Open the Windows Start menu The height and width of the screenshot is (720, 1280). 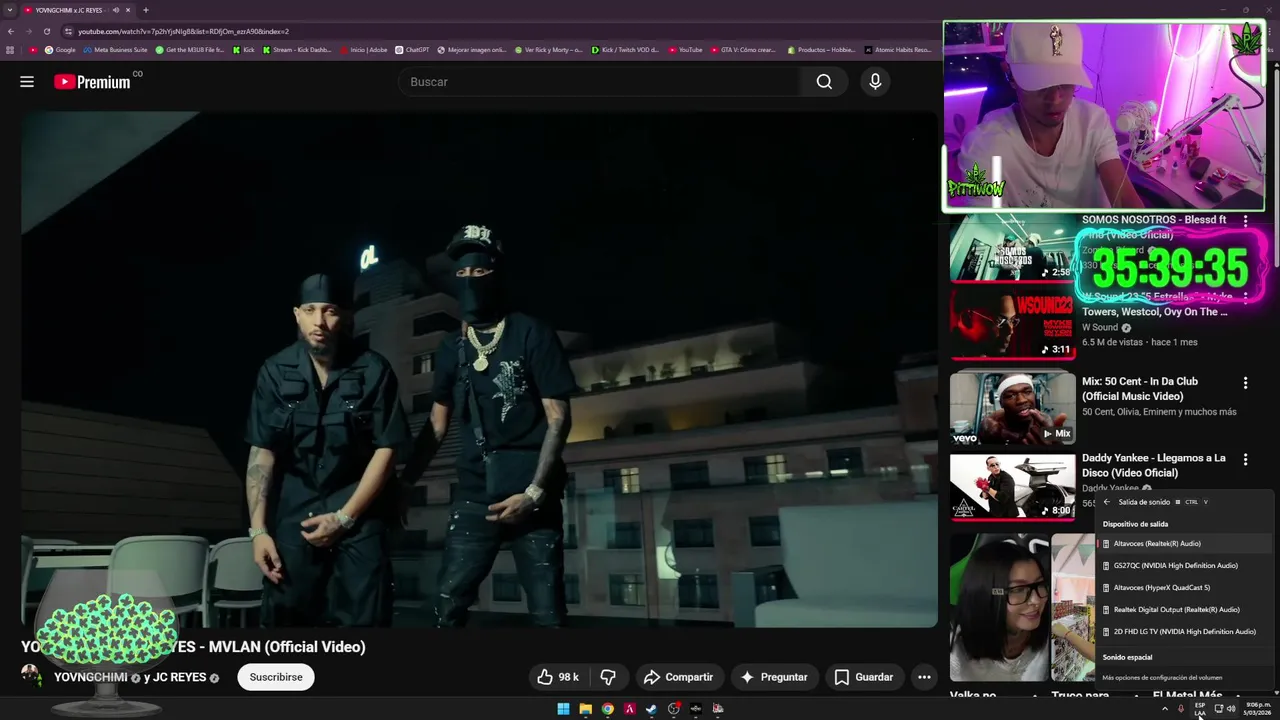click(x=563, y=709)
